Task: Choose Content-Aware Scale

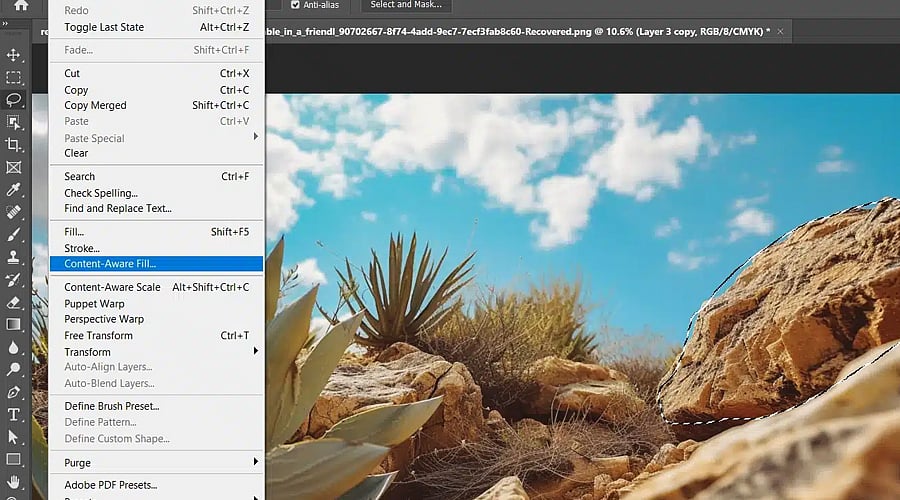Action: click(x=156, y=287)
